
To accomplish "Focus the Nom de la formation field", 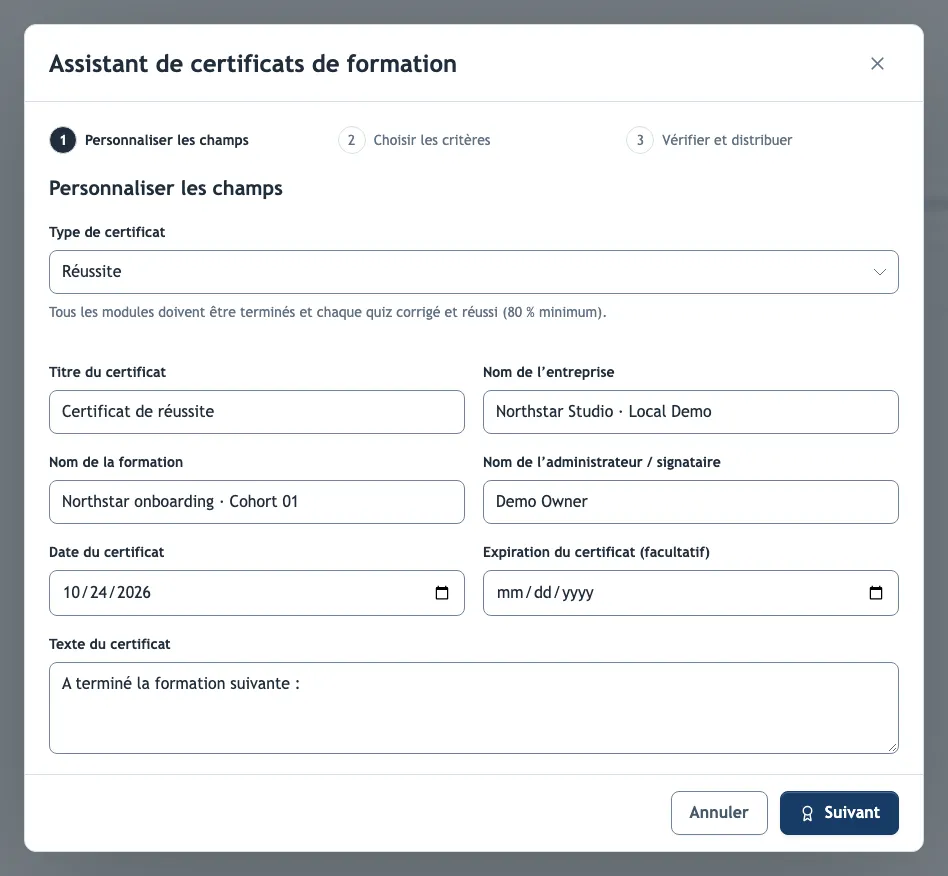I will [257, 502].
